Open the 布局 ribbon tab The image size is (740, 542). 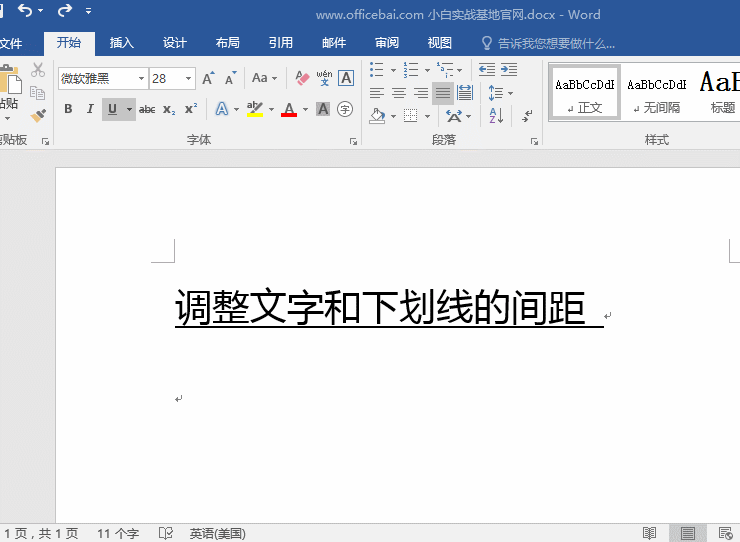pyautogui.click(x=227, y=43)
